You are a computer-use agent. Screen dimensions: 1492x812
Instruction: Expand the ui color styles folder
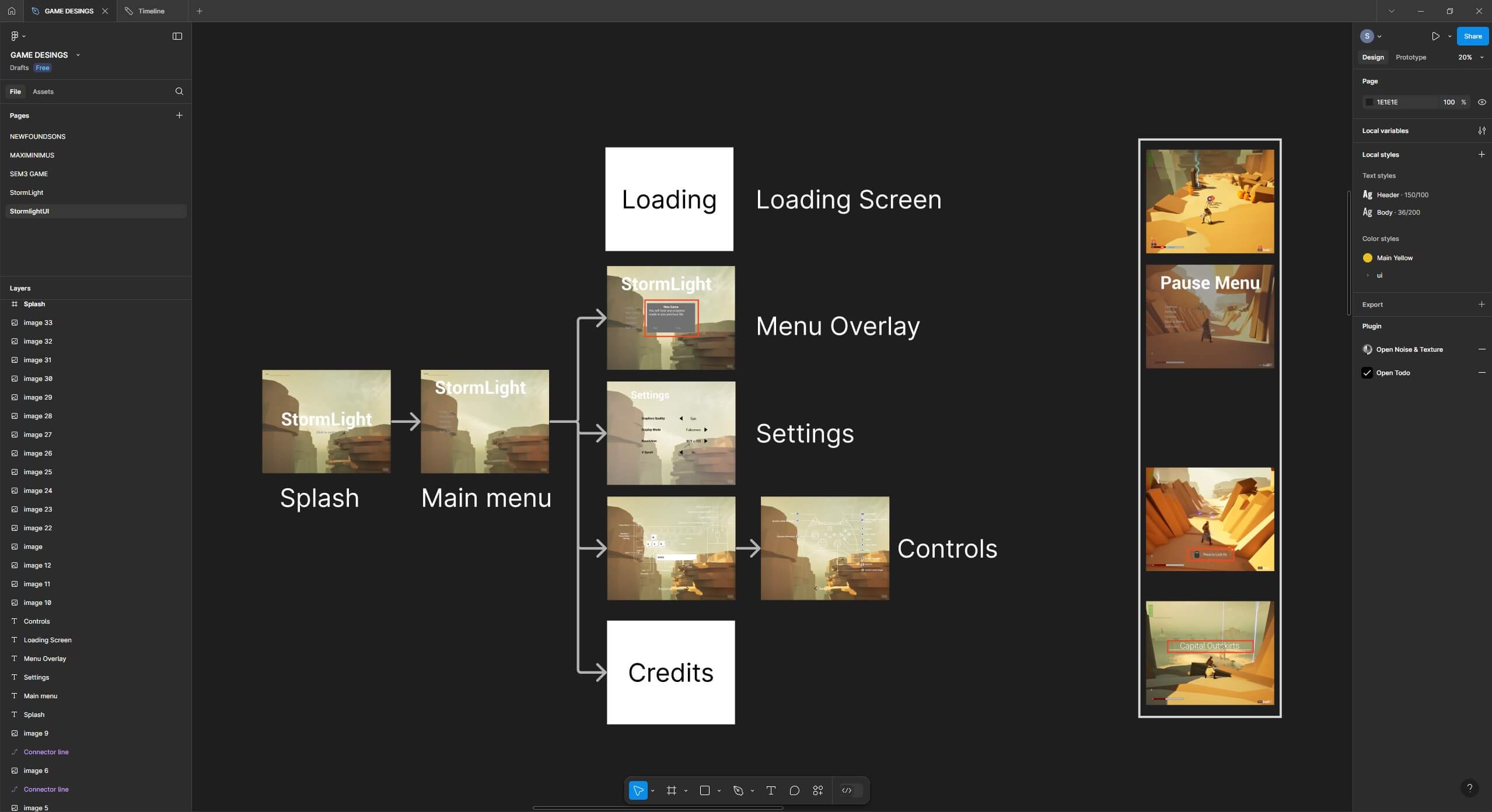click(1368, 275)
